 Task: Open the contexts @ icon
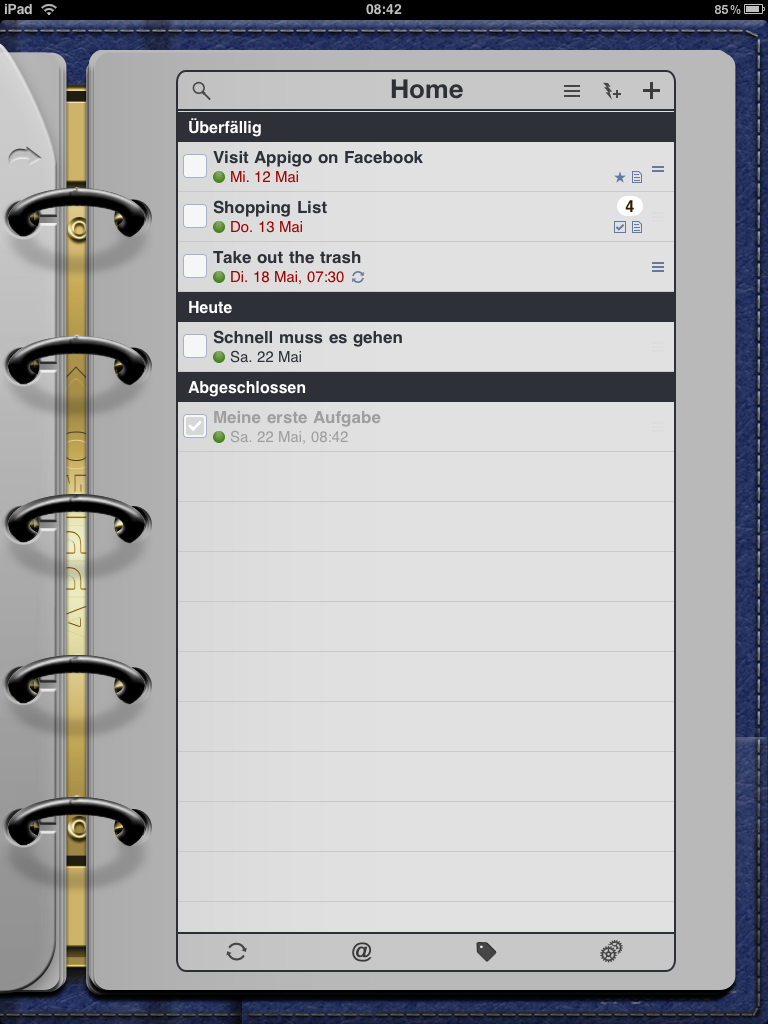click(361, 952)
